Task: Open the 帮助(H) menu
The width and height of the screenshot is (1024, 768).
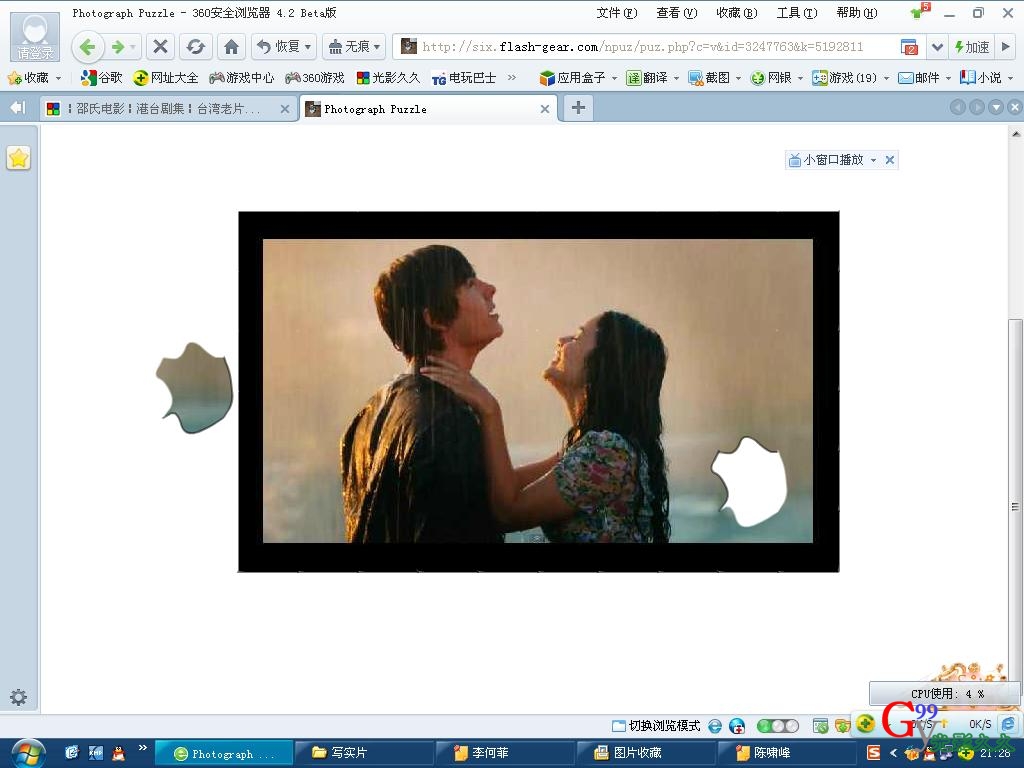Action: [857, 13]
